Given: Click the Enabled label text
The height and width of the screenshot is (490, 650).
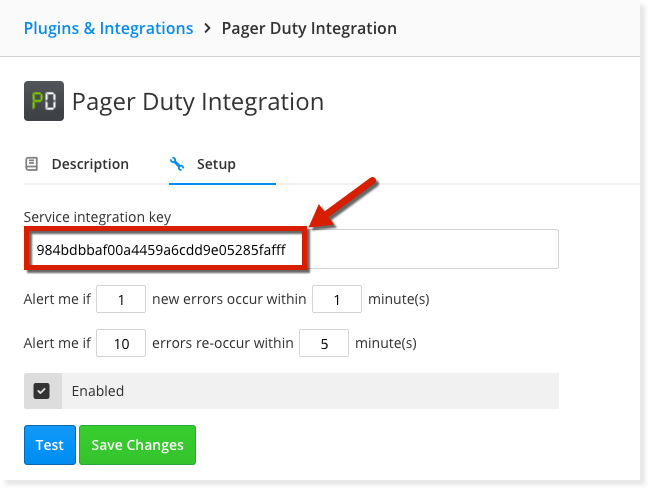Looking at the screenshot, I should pyautogui.click(x=98, y=391).
